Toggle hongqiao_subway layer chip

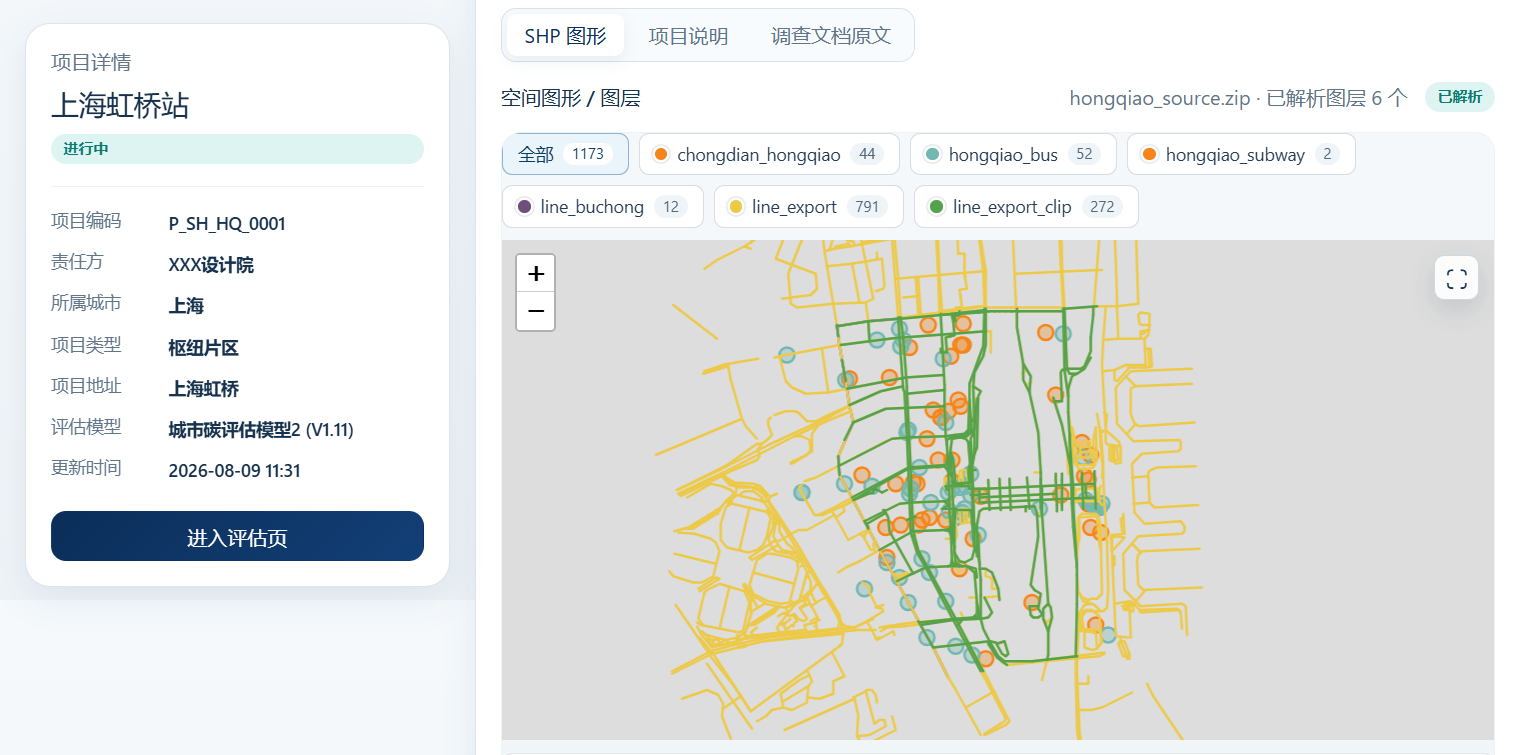pyautogui.click(x=1241, y=154)
